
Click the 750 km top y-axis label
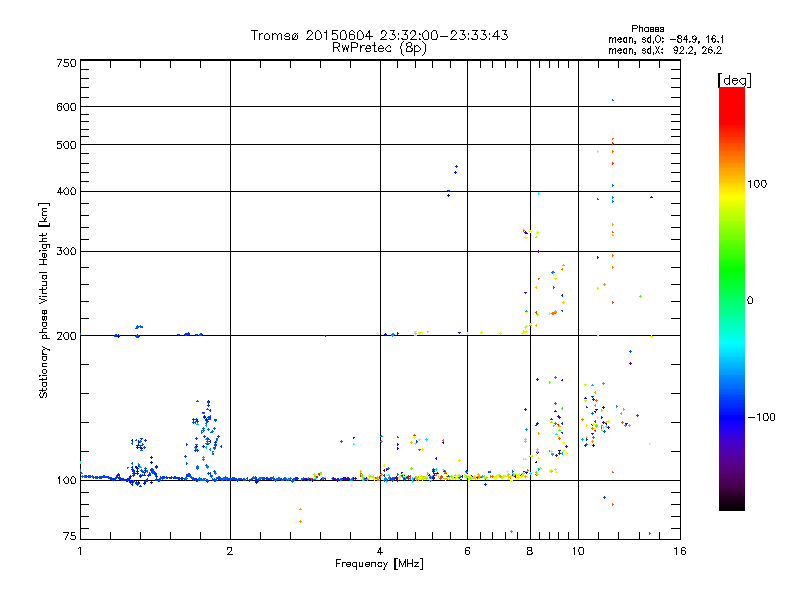pyautogui.click(x=67, y=63)
